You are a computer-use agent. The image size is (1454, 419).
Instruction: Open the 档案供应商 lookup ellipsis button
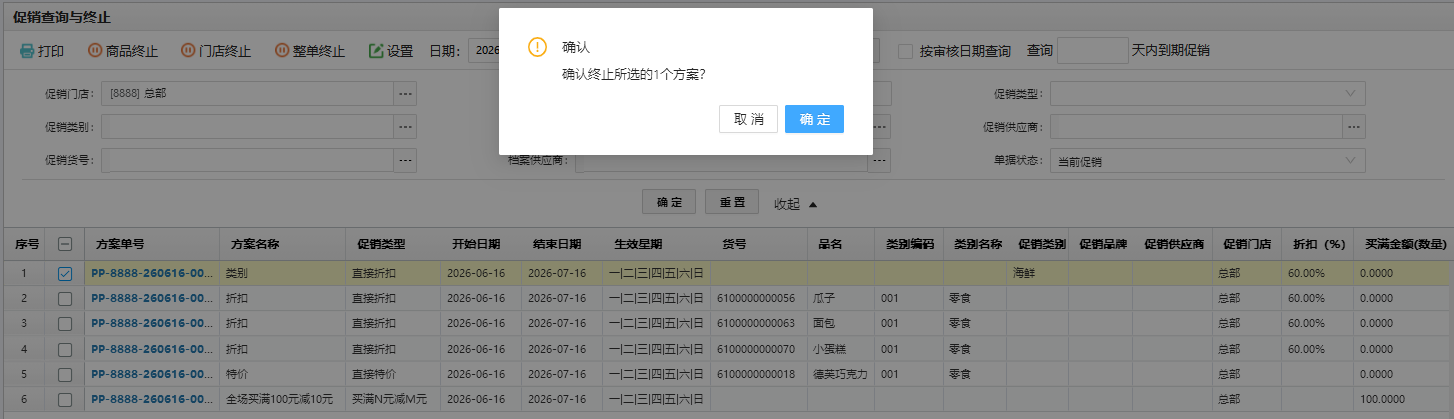click(x=879, y=160)
